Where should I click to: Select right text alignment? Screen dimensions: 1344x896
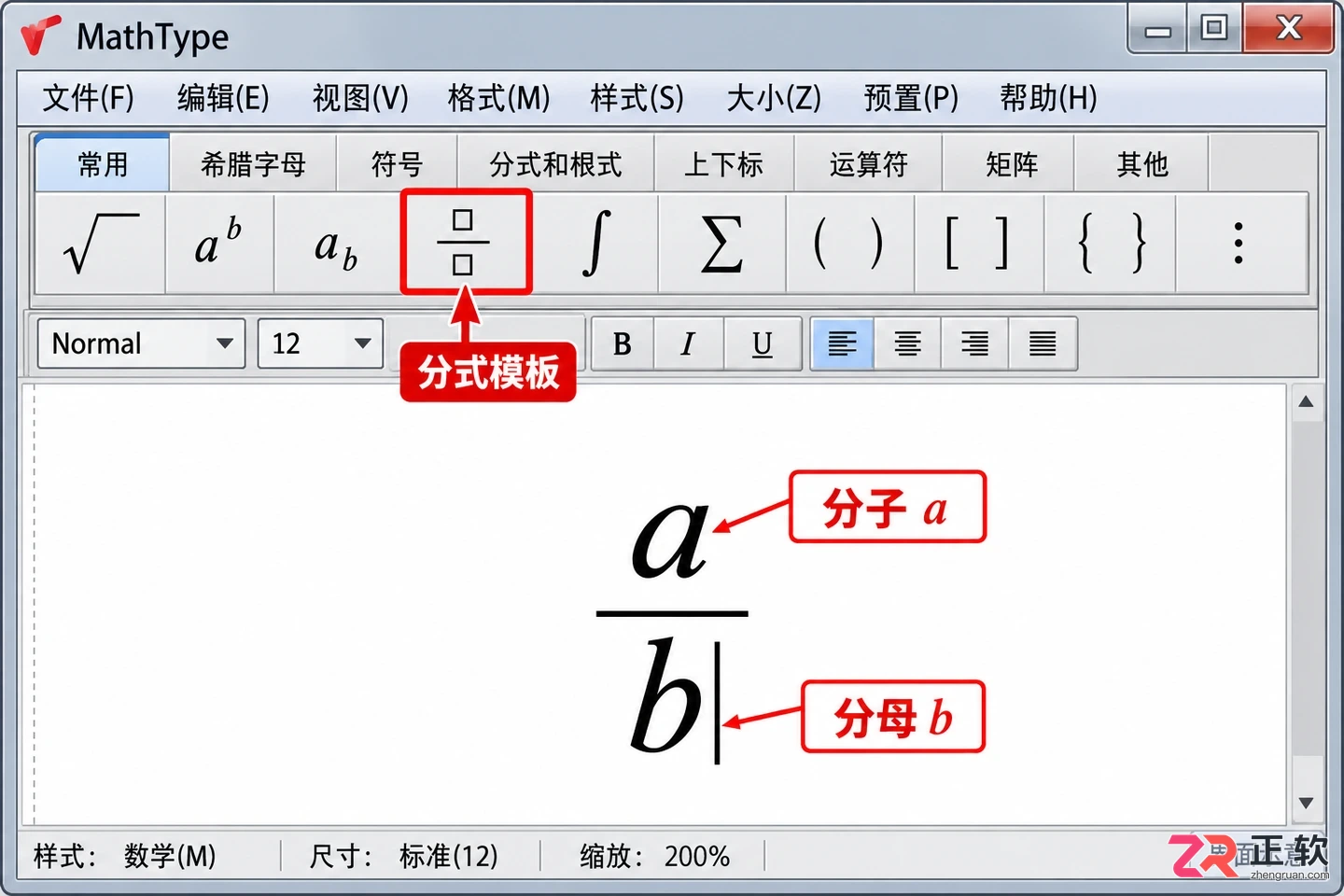(974, 344)
